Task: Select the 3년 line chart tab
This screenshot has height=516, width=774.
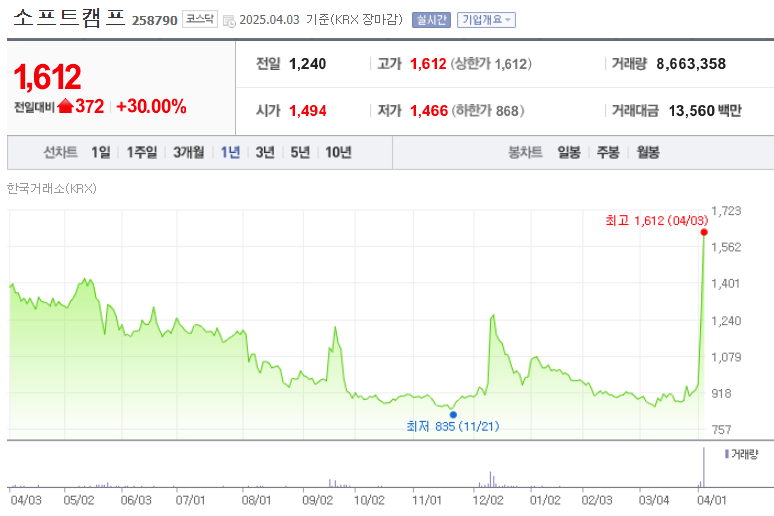Action: pyautogui.click(x=265, y=152)
